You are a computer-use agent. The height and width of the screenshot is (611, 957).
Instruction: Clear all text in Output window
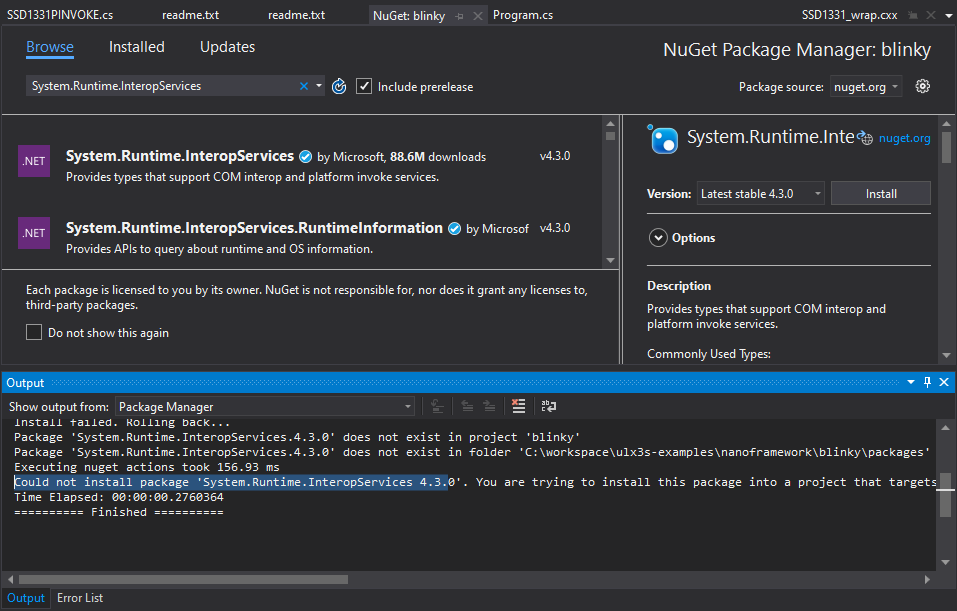(x=518, y=406)
